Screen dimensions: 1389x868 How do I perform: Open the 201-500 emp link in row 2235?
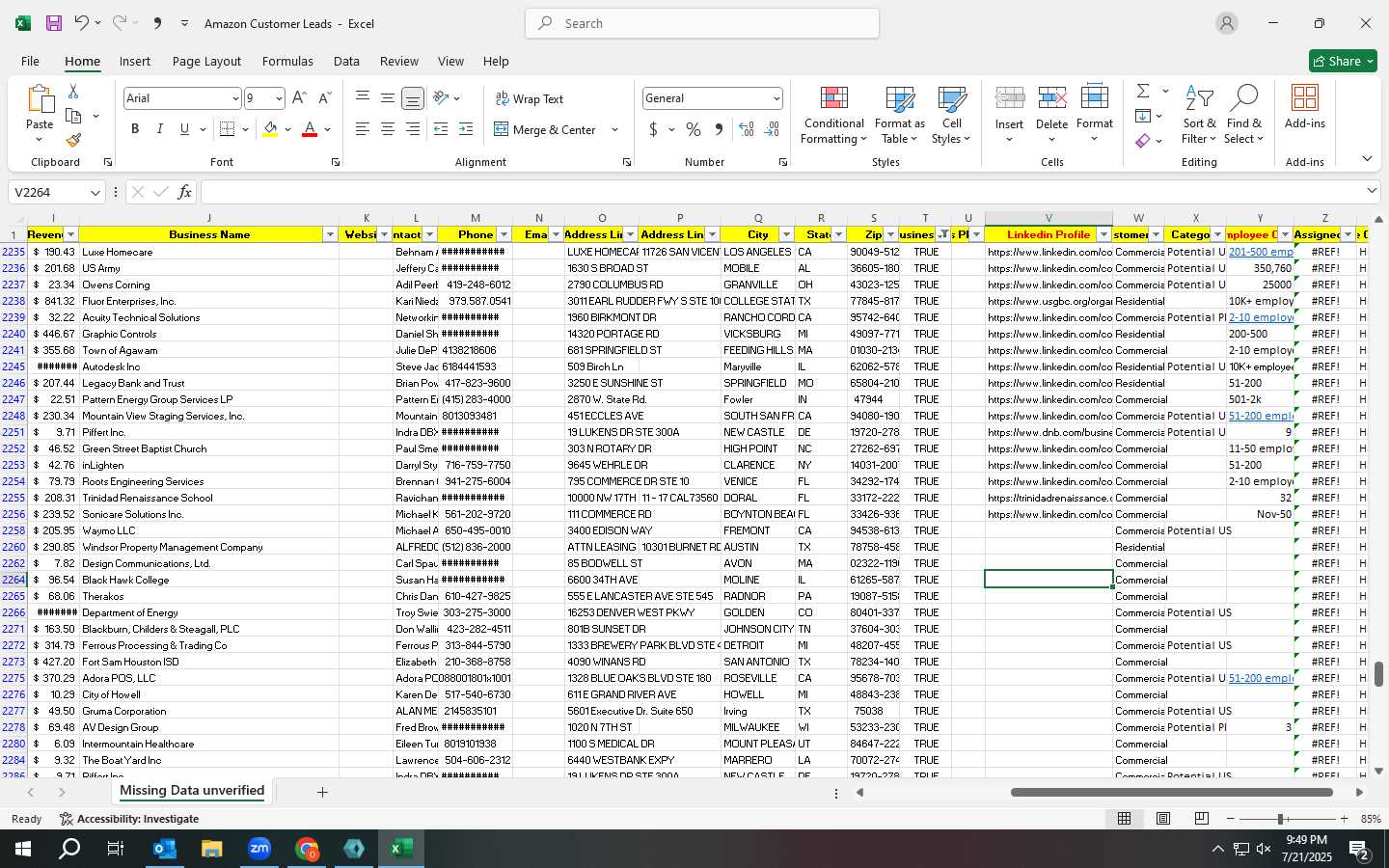point(1261,252)
